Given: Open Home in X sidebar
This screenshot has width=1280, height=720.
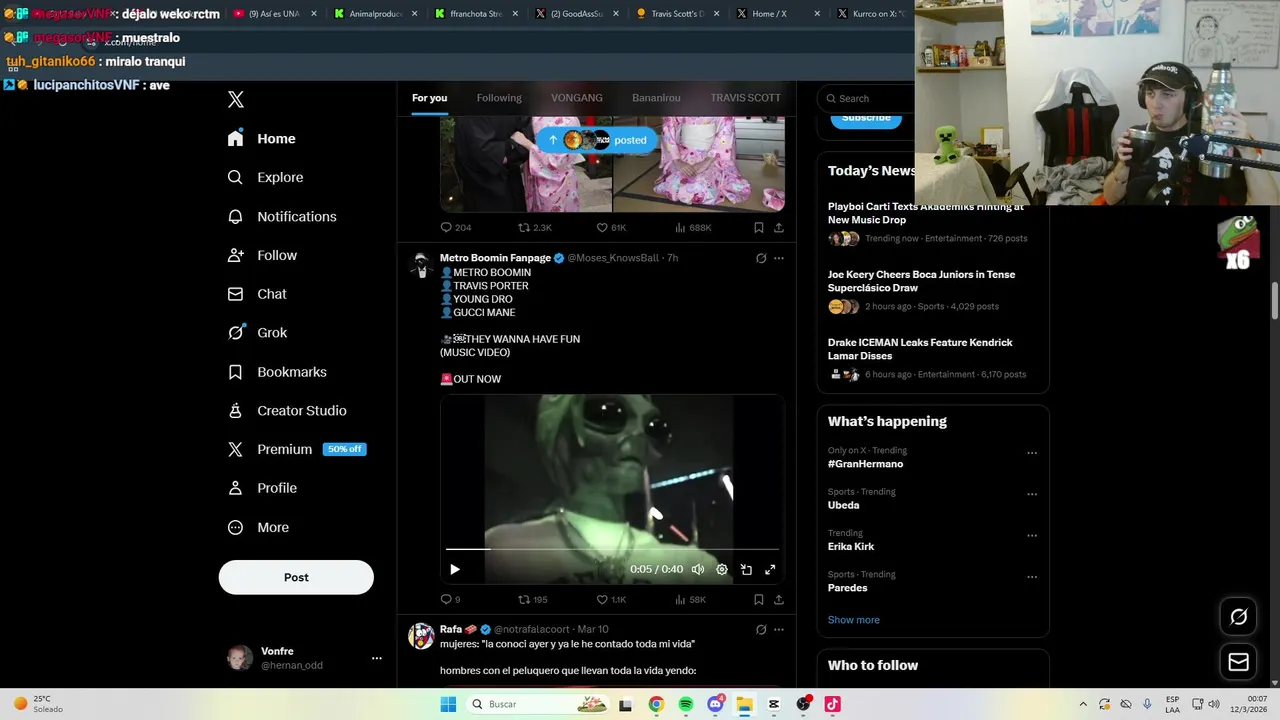Looking at the screenshot, I should 262,139.
